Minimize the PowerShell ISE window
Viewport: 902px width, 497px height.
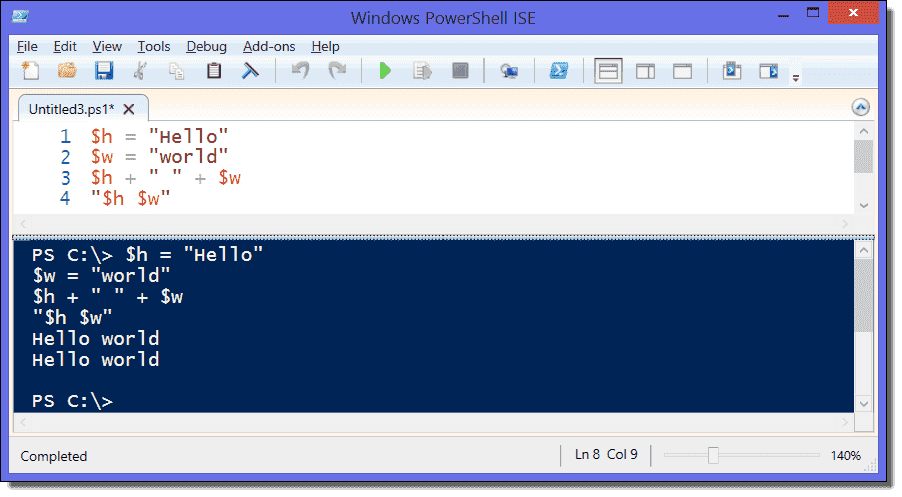(x=783, y=14)
